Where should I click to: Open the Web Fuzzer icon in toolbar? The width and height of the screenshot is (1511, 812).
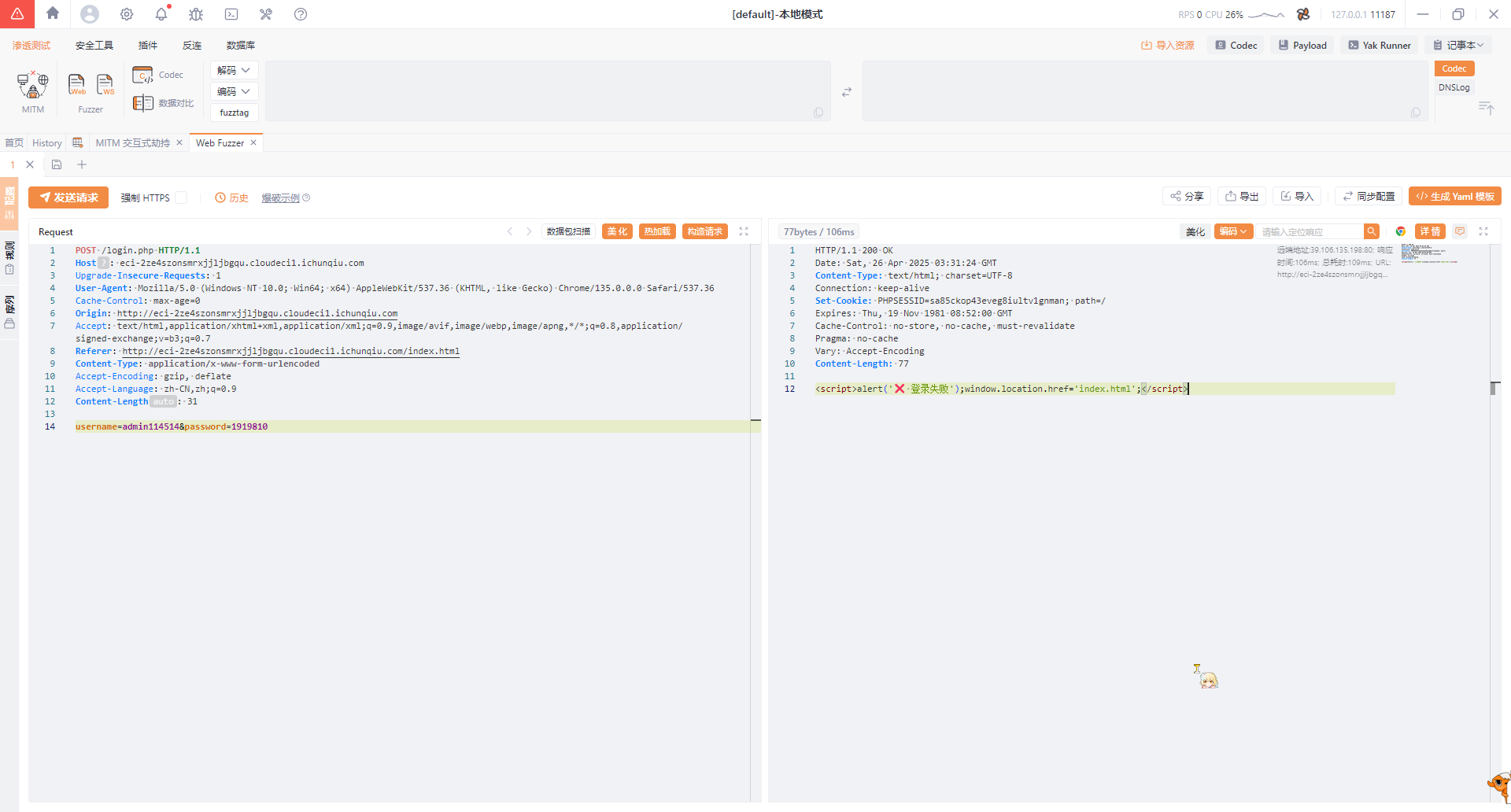click(x=77, y=84)
